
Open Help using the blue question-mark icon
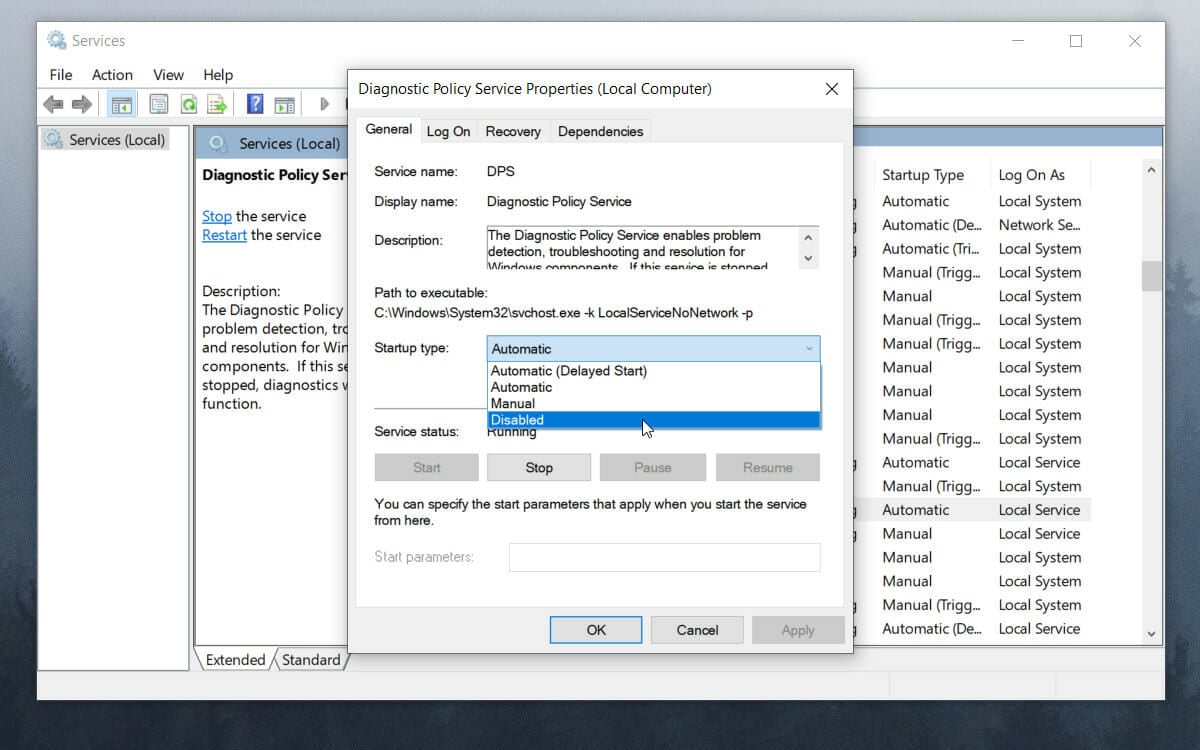tap(255, 104)
